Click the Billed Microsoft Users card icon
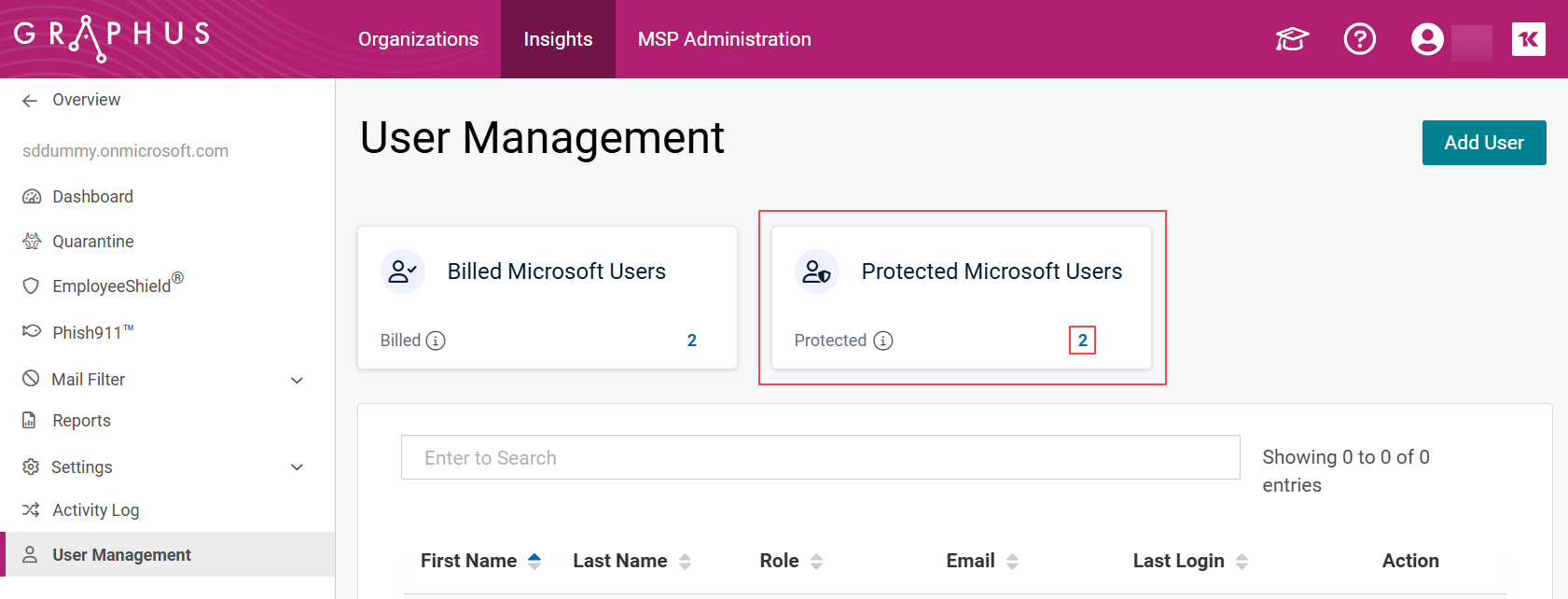Image resolution: width=1568 pixels, height=599 pixels. (x=403, y=272)
